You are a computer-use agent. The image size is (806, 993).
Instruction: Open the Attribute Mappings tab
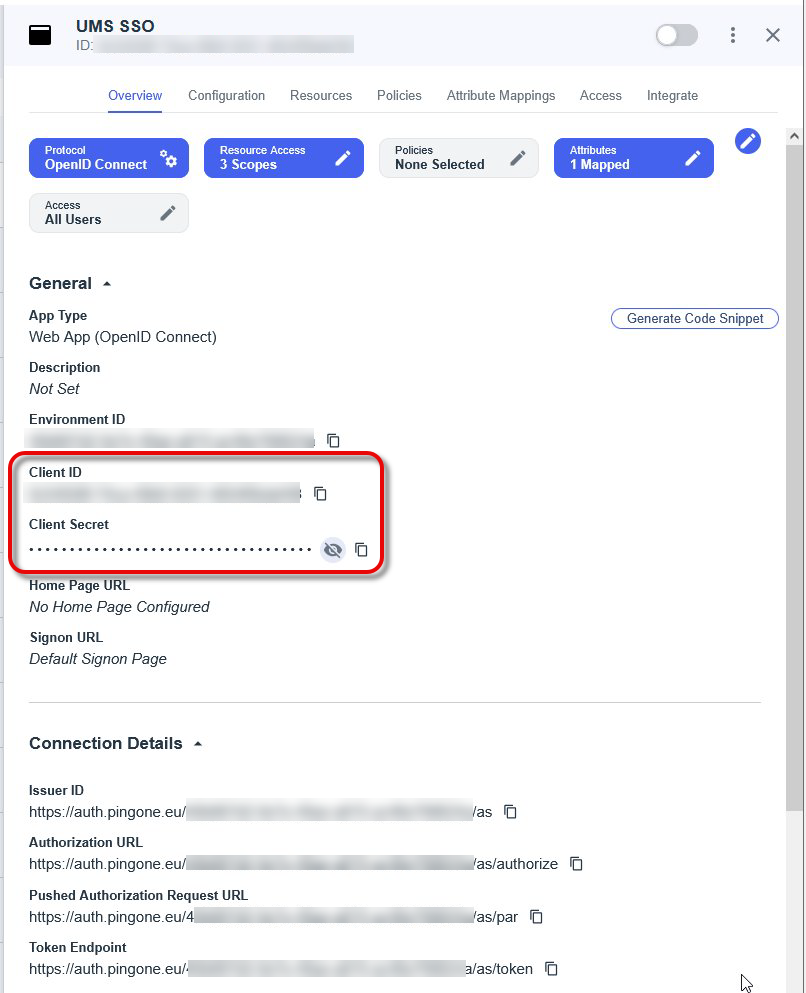coord(500,95)
